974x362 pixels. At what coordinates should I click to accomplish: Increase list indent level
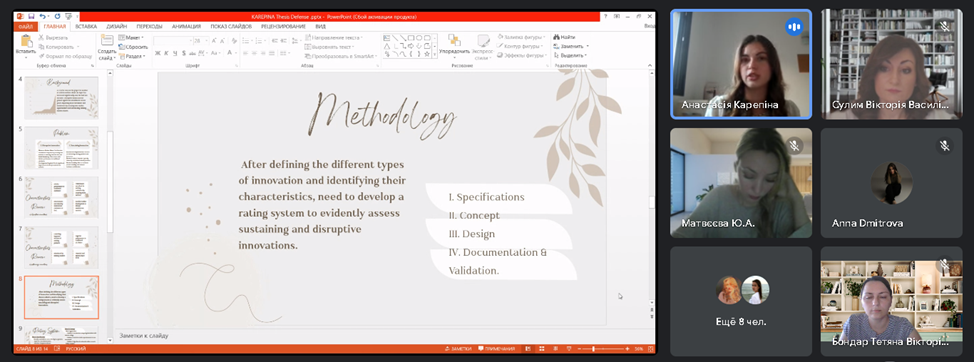pyautogui.click(x=283, y=41)
